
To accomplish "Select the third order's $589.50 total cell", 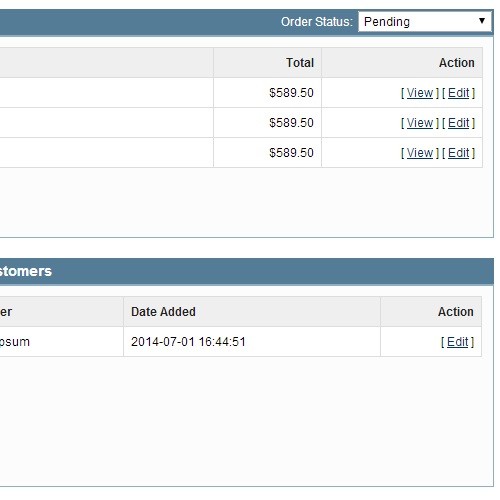I will [267, 153].
